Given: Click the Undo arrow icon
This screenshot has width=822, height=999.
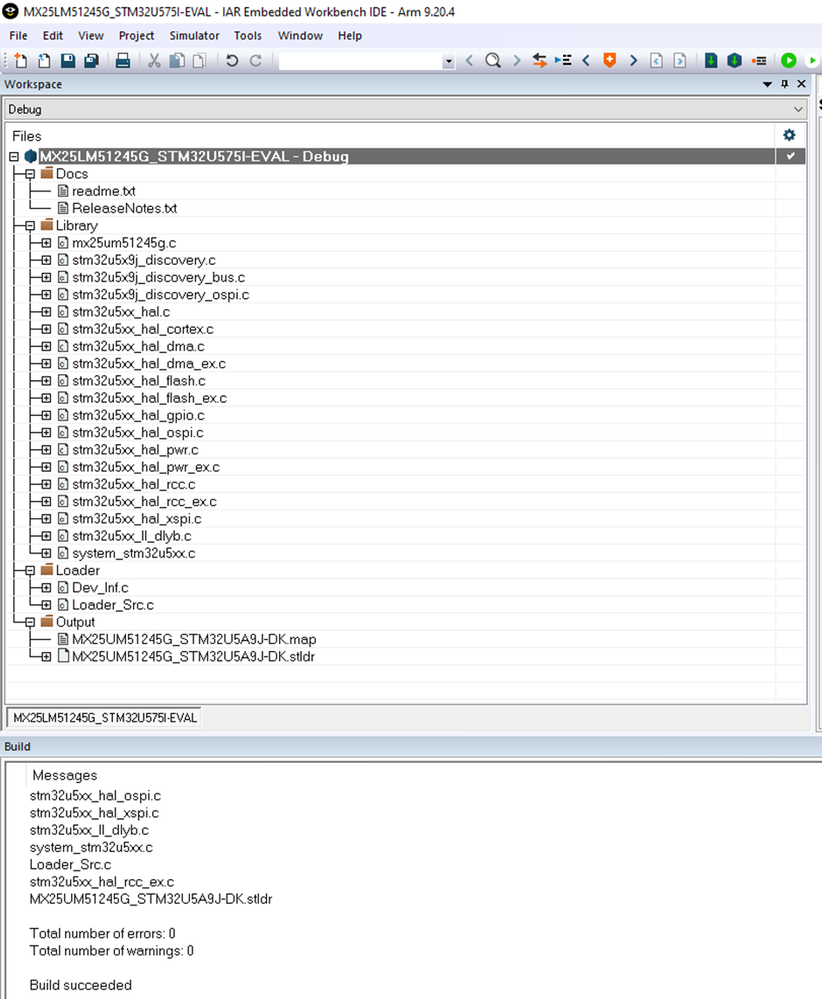Looking at the screenshot, I should 232,61.
